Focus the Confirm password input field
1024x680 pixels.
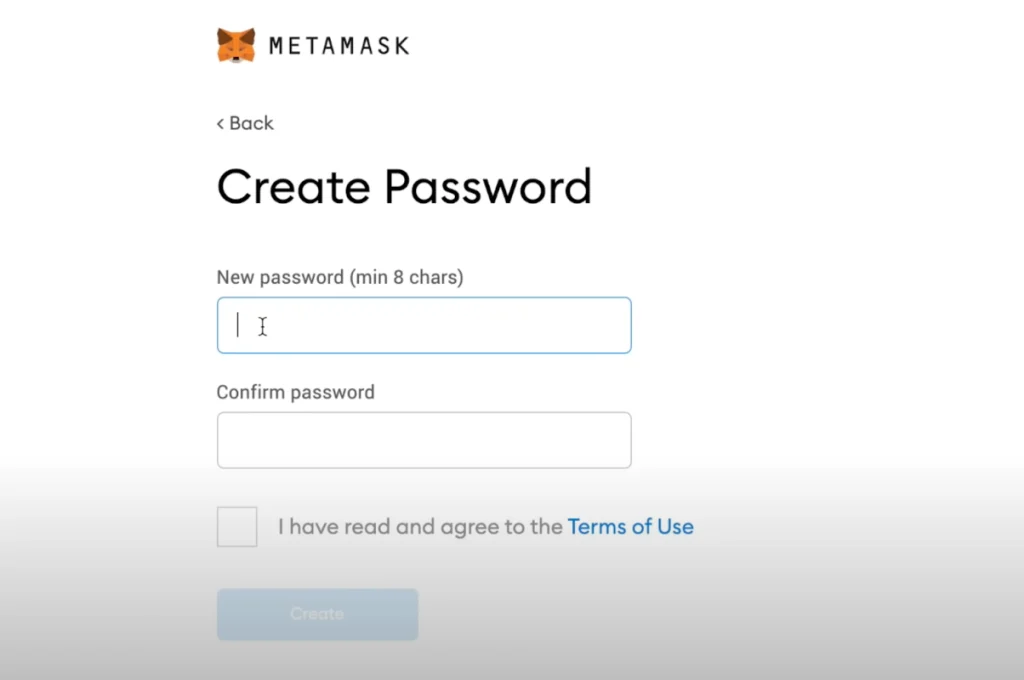pyautogui.click(x=424, y=440)
